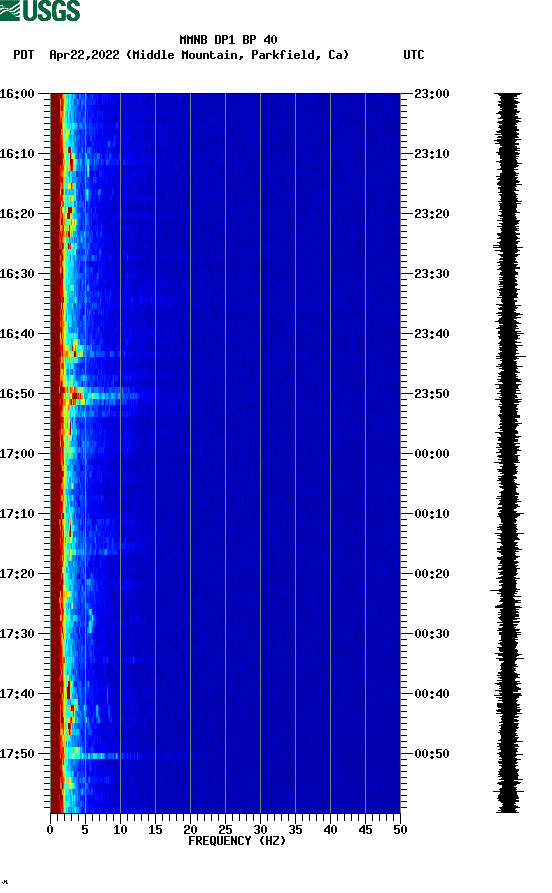This screenshot has width=552, height=893.
Task: Click the '23:40' UTC time label
Action: (432, 334)
